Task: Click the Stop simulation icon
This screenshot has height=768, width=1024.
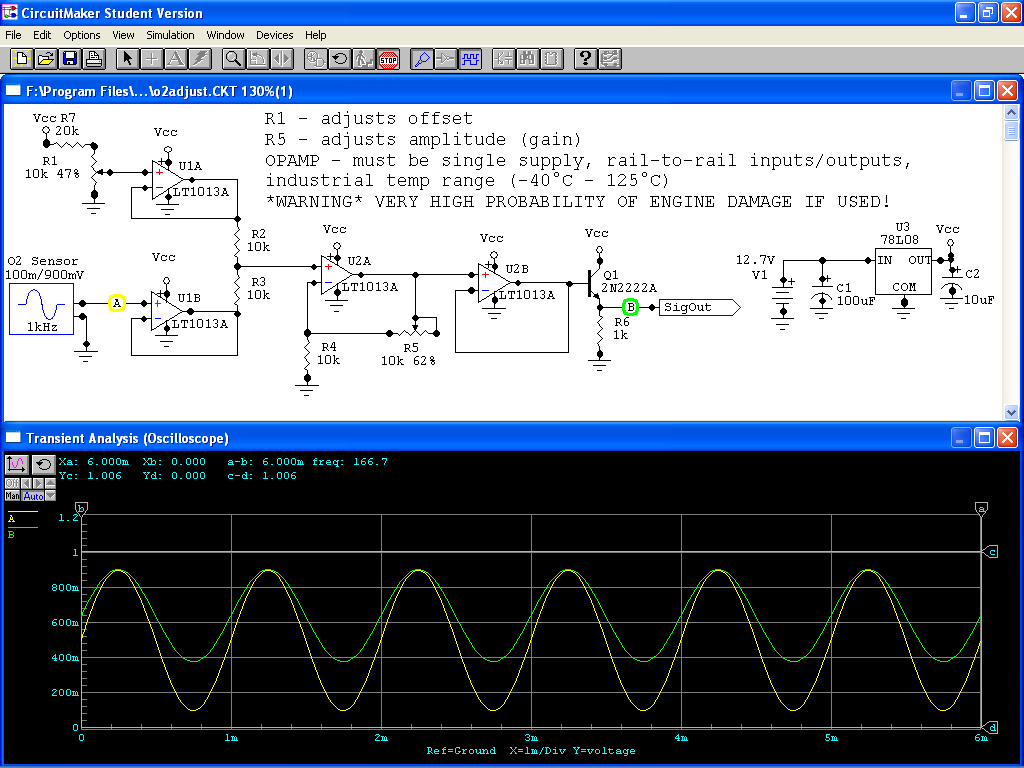Action: (389, 59)
